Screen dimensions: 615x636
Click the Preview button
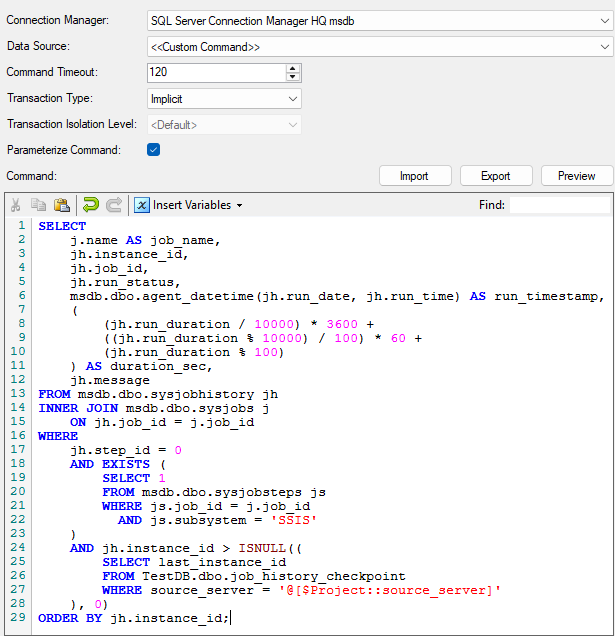pyautogui.click(x=577, y=176)
